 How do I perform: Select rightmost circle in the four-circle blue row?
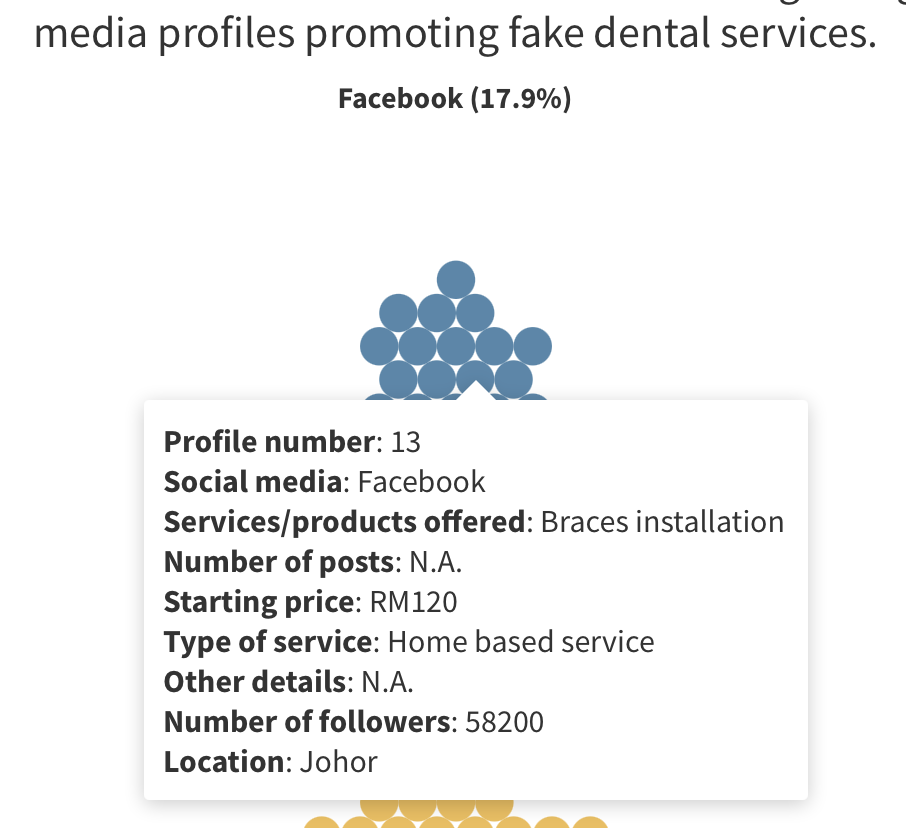pos(514,379)
